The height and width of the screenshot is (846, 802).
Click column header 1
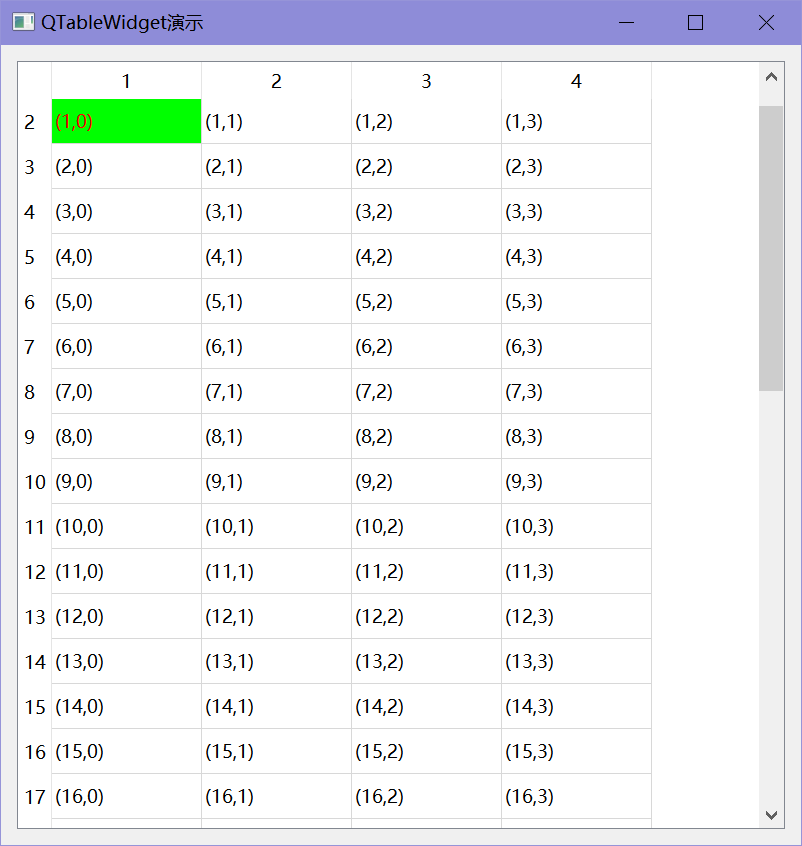(x=126, y=81)
